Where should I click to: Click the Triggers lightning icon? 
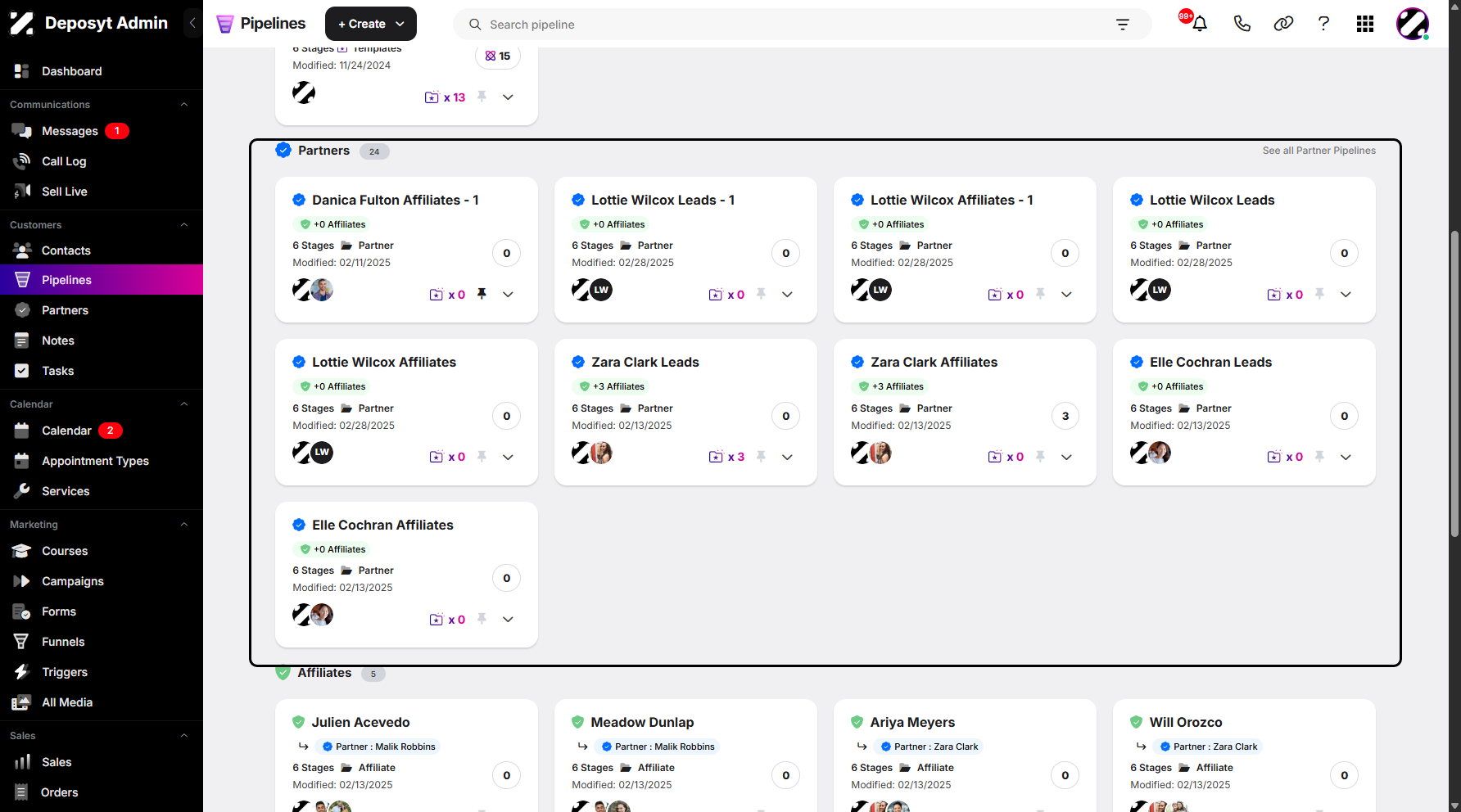[22, 672]
